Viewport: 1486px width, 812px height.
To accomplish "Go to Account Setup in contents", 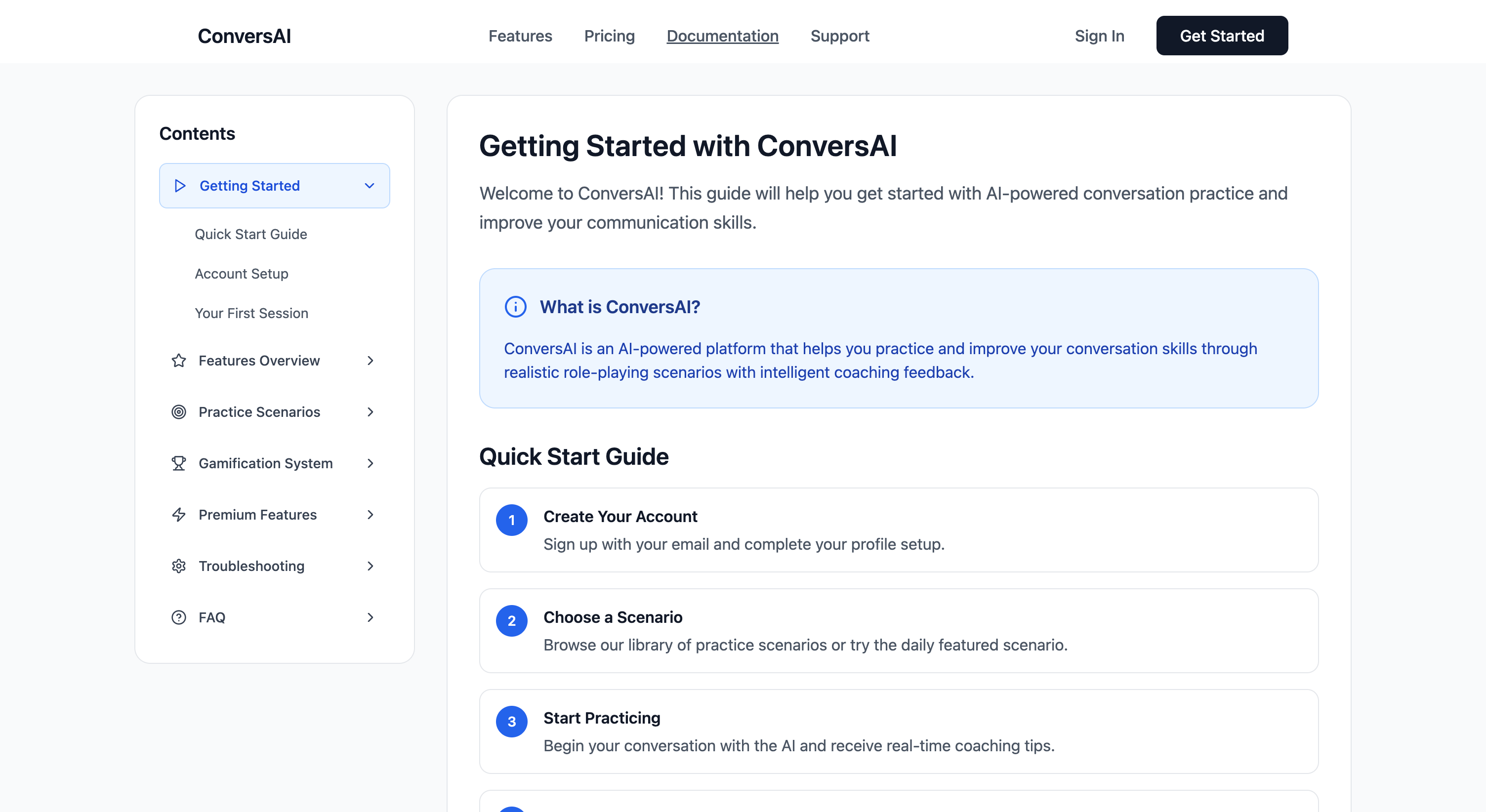I will tap(242, 273).
